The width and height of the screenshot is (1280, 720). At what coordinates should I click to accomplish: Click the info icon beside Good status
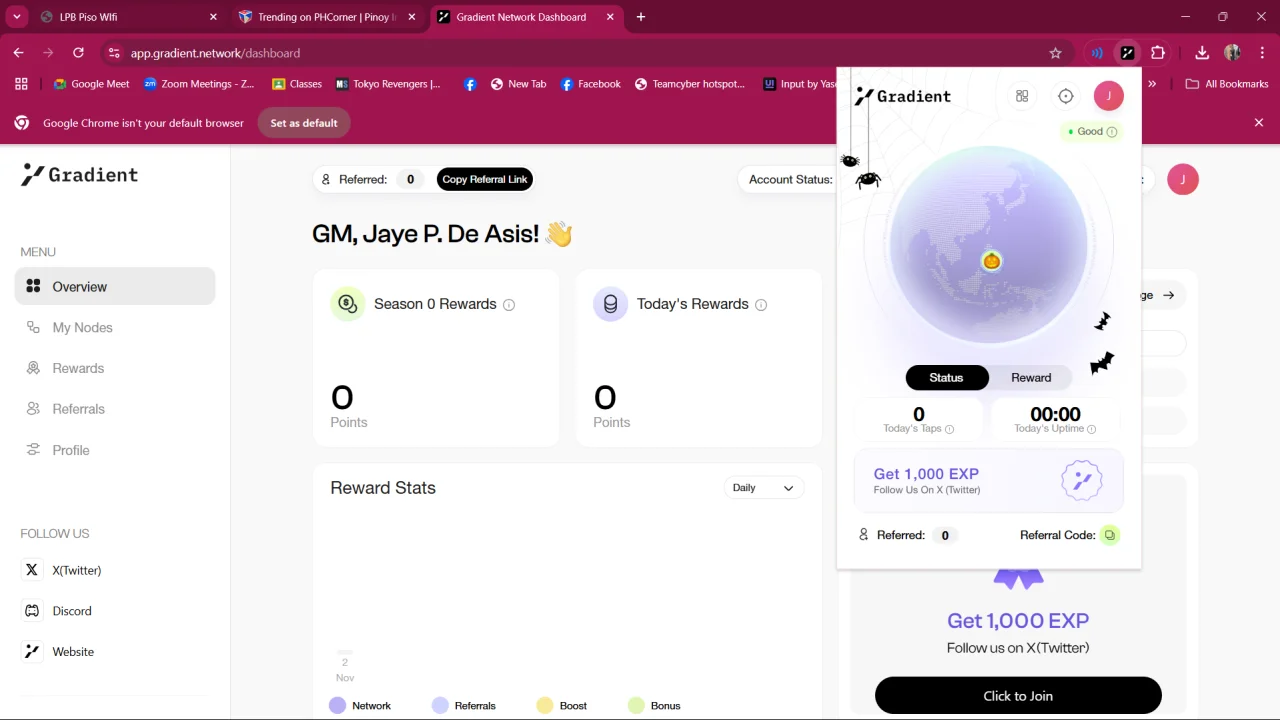click(1112, 132)
